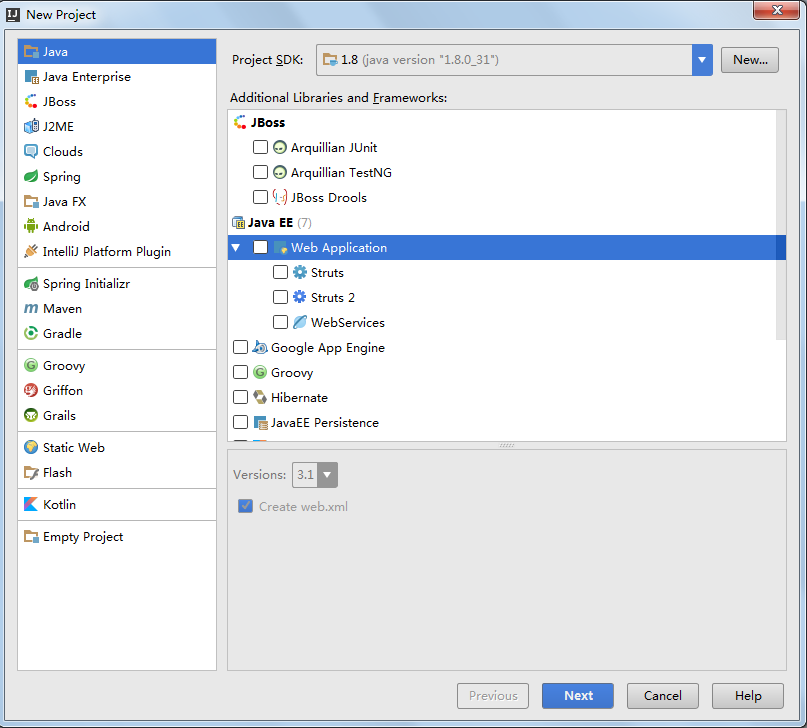
Task: Select the Clouds icon in left list
Action: [x=31, y=152]
